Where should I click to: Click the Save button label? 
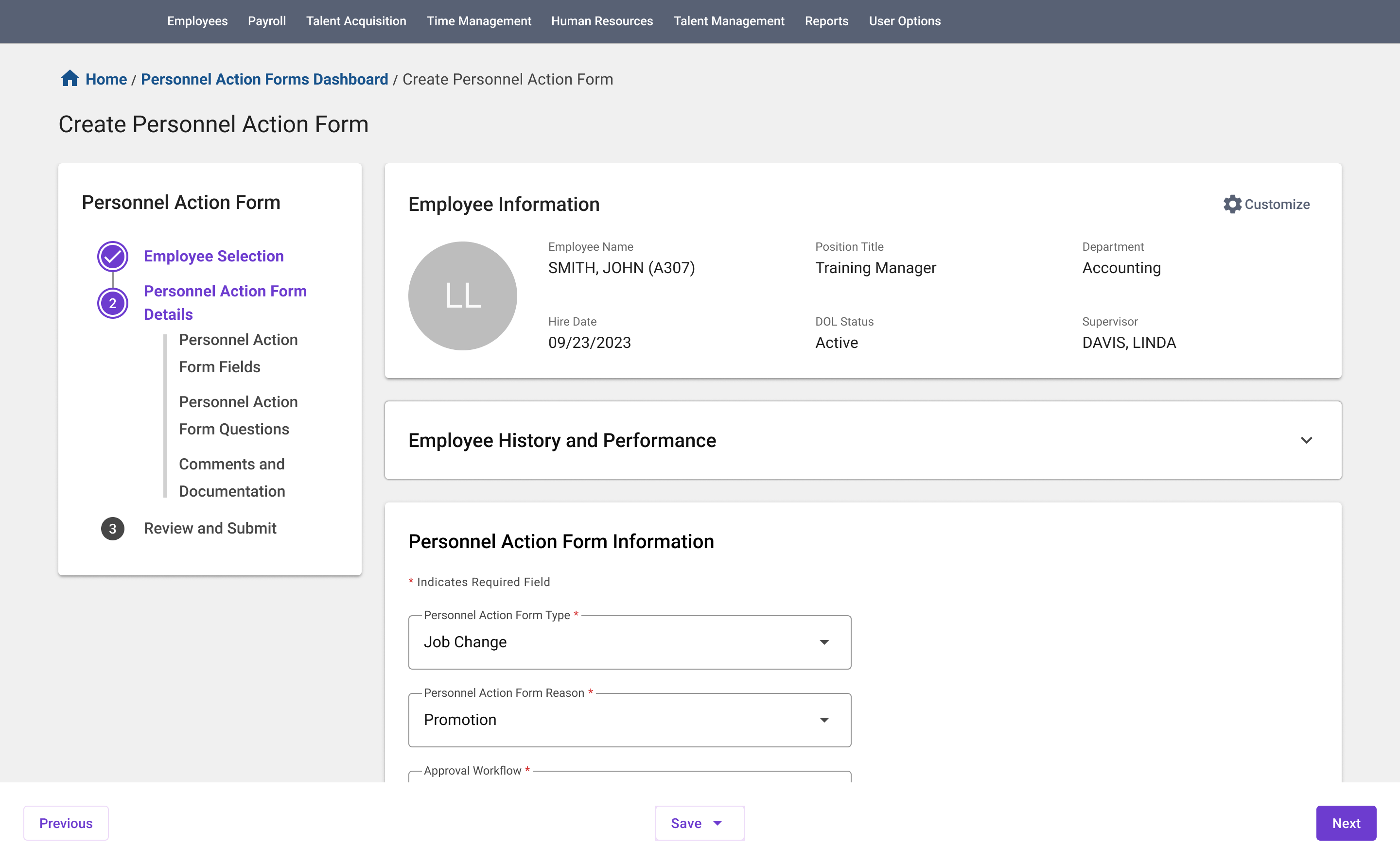tap(686, 823)
